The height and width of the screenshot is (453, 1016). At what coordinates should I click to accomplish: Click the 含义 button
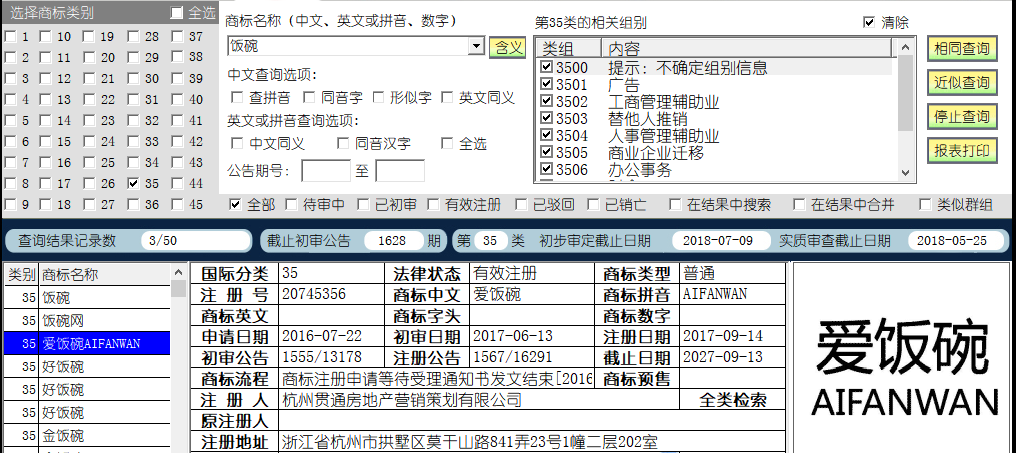pyautogui.click(x=506, y=47)
